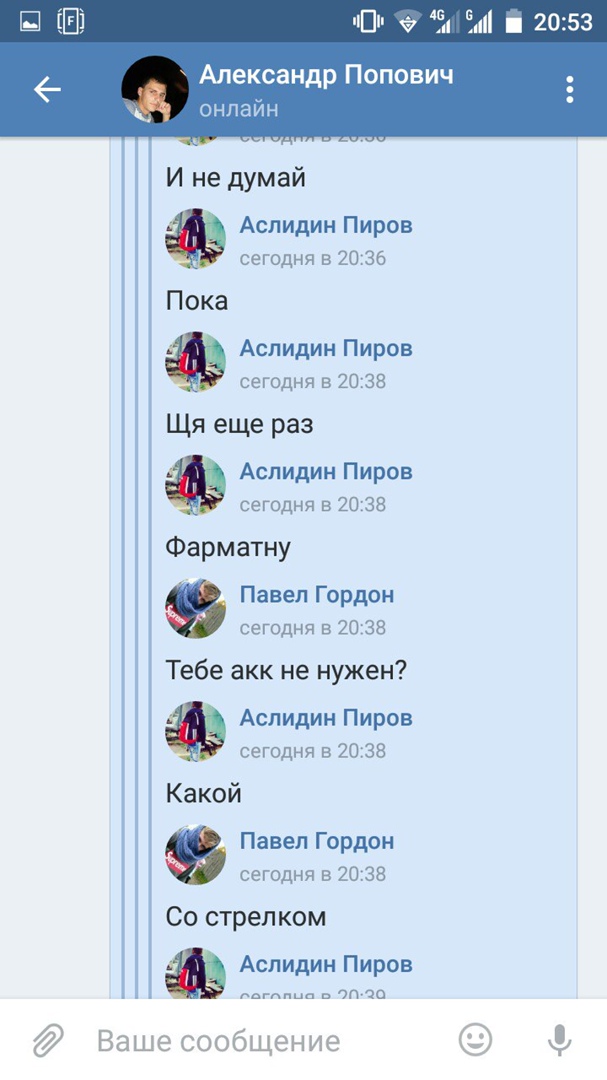Tap the back arrow in the header

pos(48,90)
